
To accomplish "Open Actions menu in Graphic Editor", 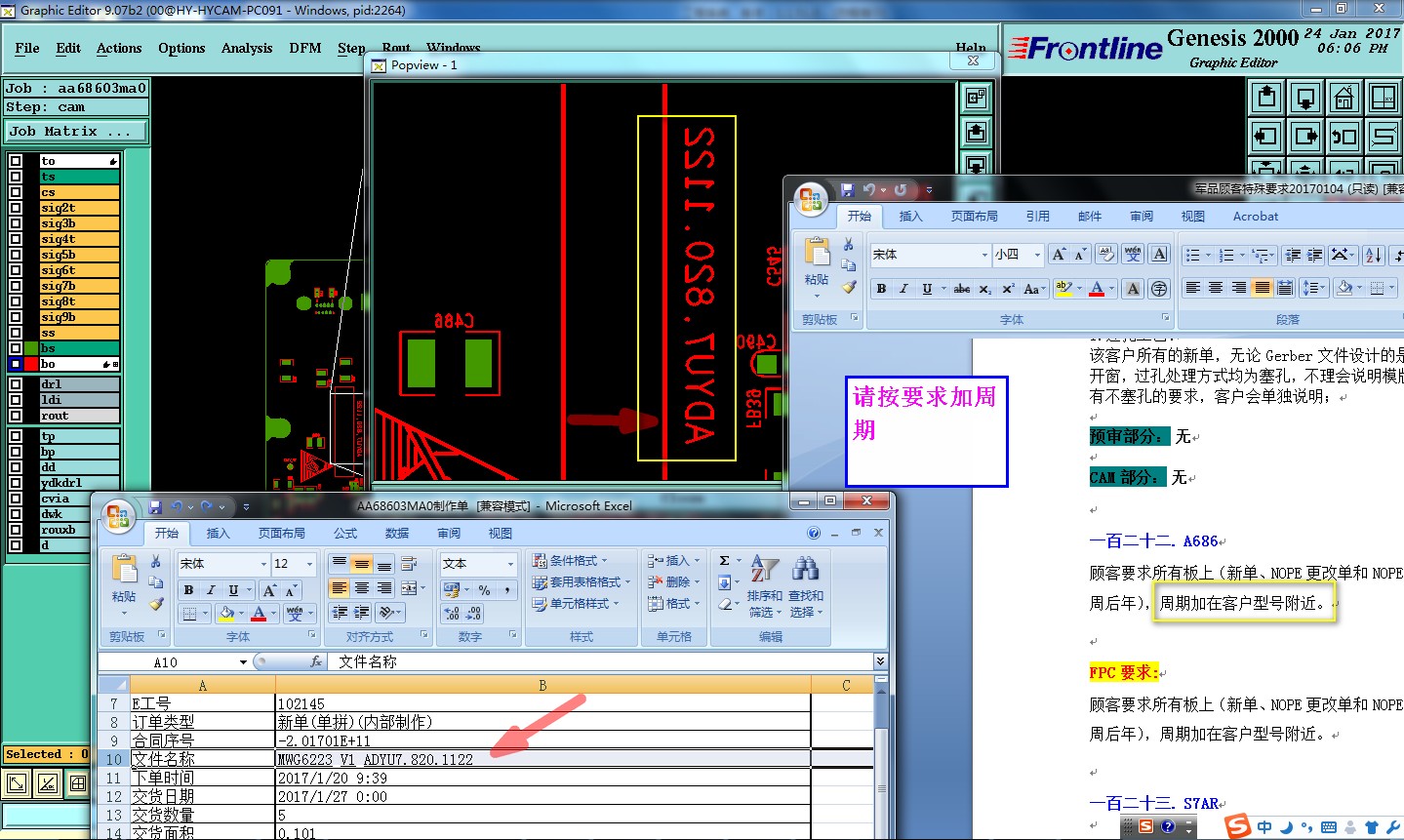I will 119,48.
